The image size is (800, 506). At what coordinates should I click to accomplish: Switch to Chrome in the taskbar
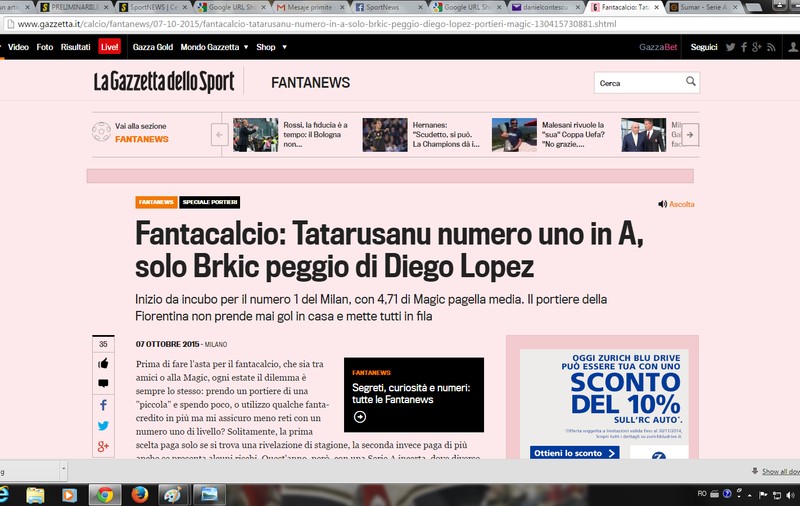click(105, 495)
